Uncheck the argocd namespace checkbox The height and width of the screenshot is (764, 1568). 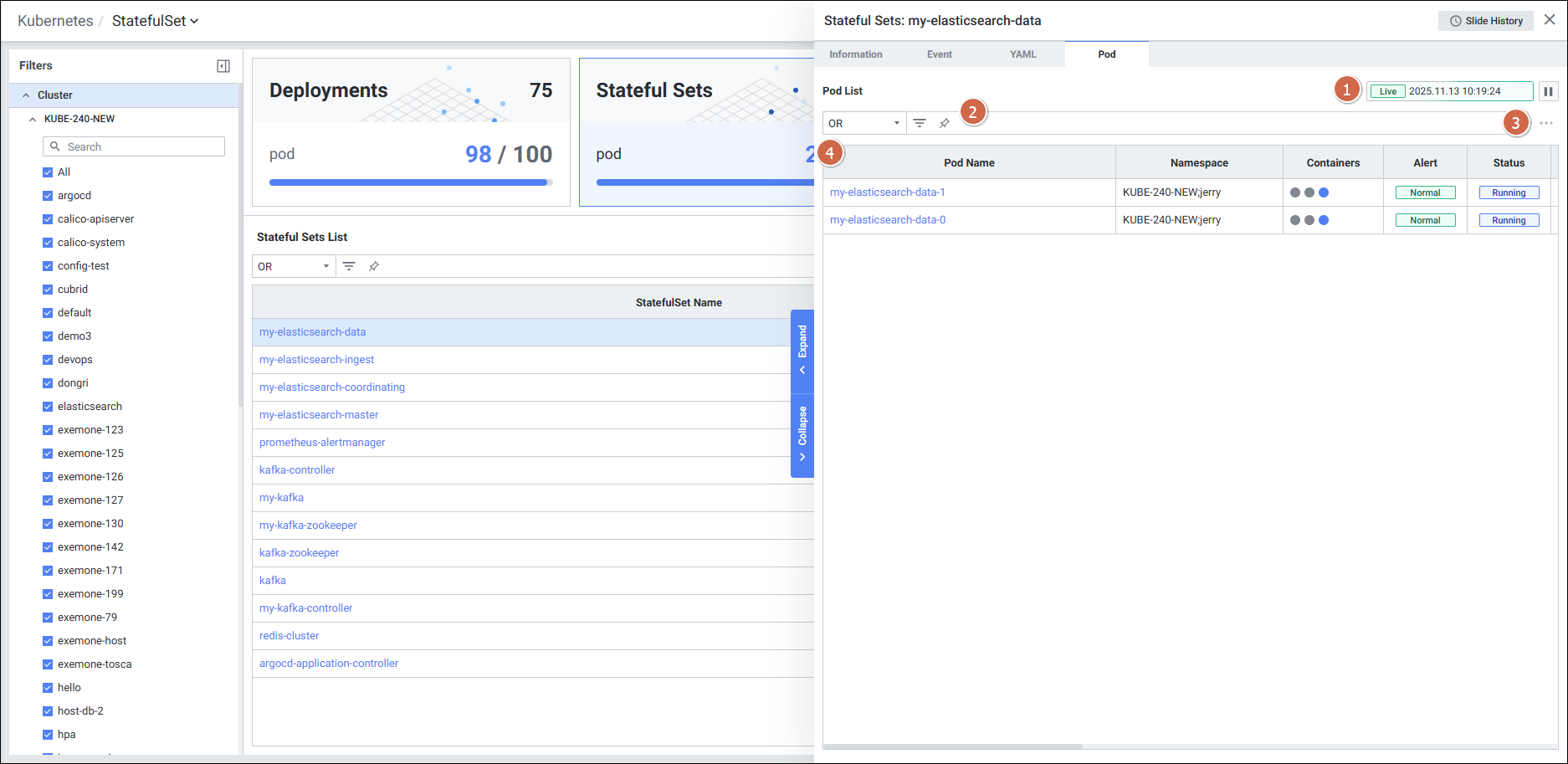pyautogui.click(x=48, y=196)
